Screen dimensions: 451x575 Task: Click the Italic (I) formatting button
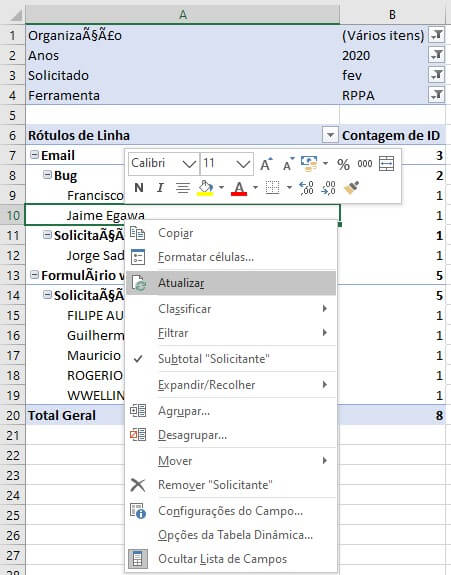160,188
